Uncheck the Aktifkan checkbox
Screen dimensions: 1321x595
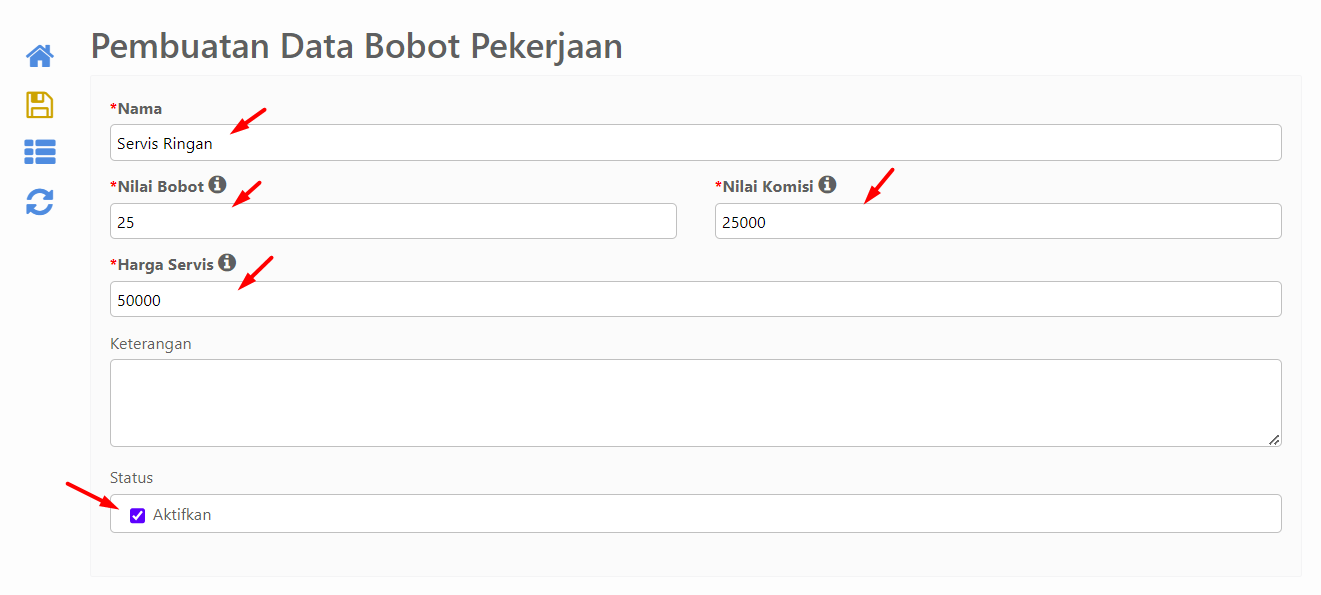click(x=138, y=515)
